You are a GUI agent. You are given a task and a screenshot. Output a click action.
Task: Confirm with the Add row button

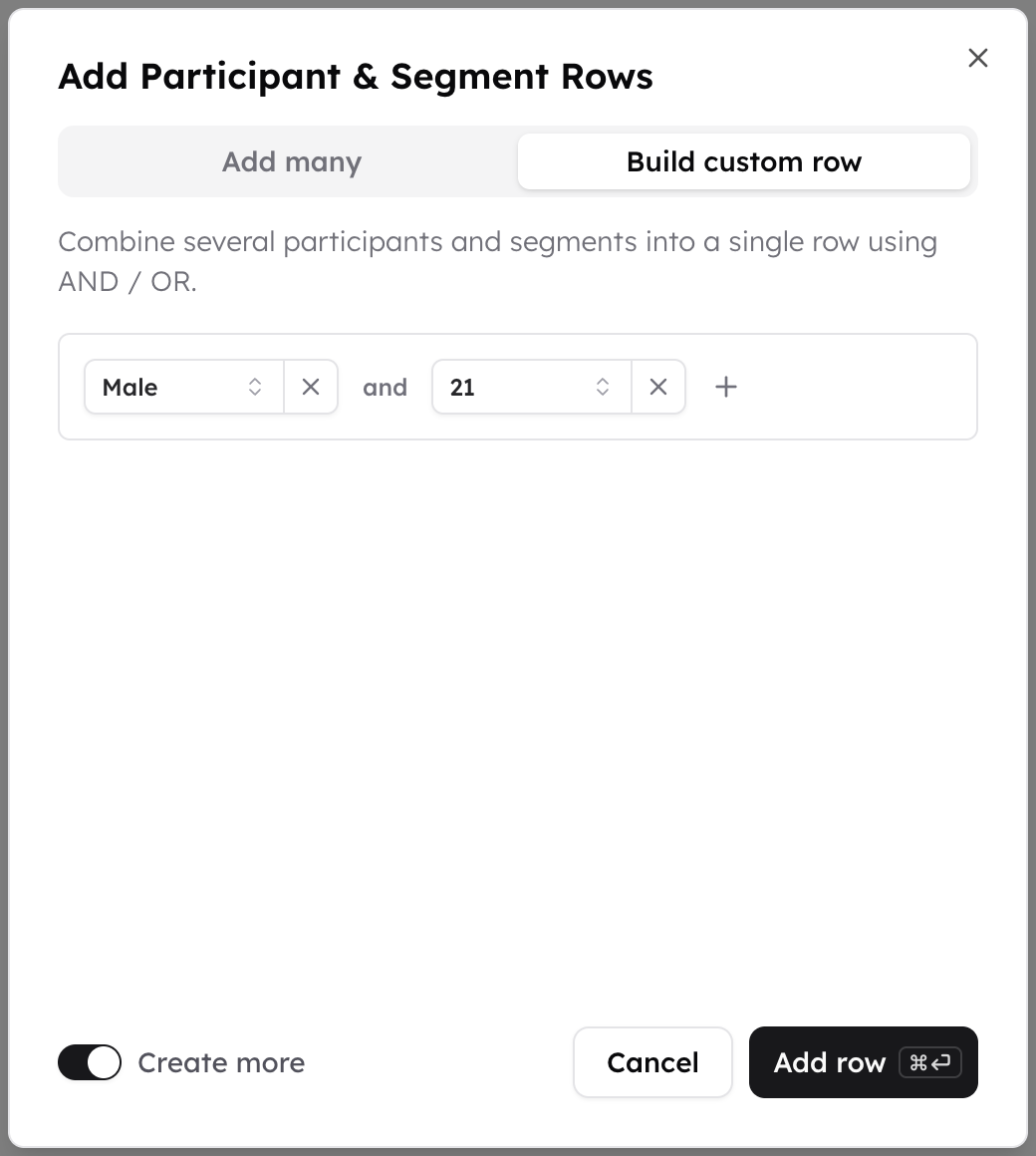tap(864, 1062)
